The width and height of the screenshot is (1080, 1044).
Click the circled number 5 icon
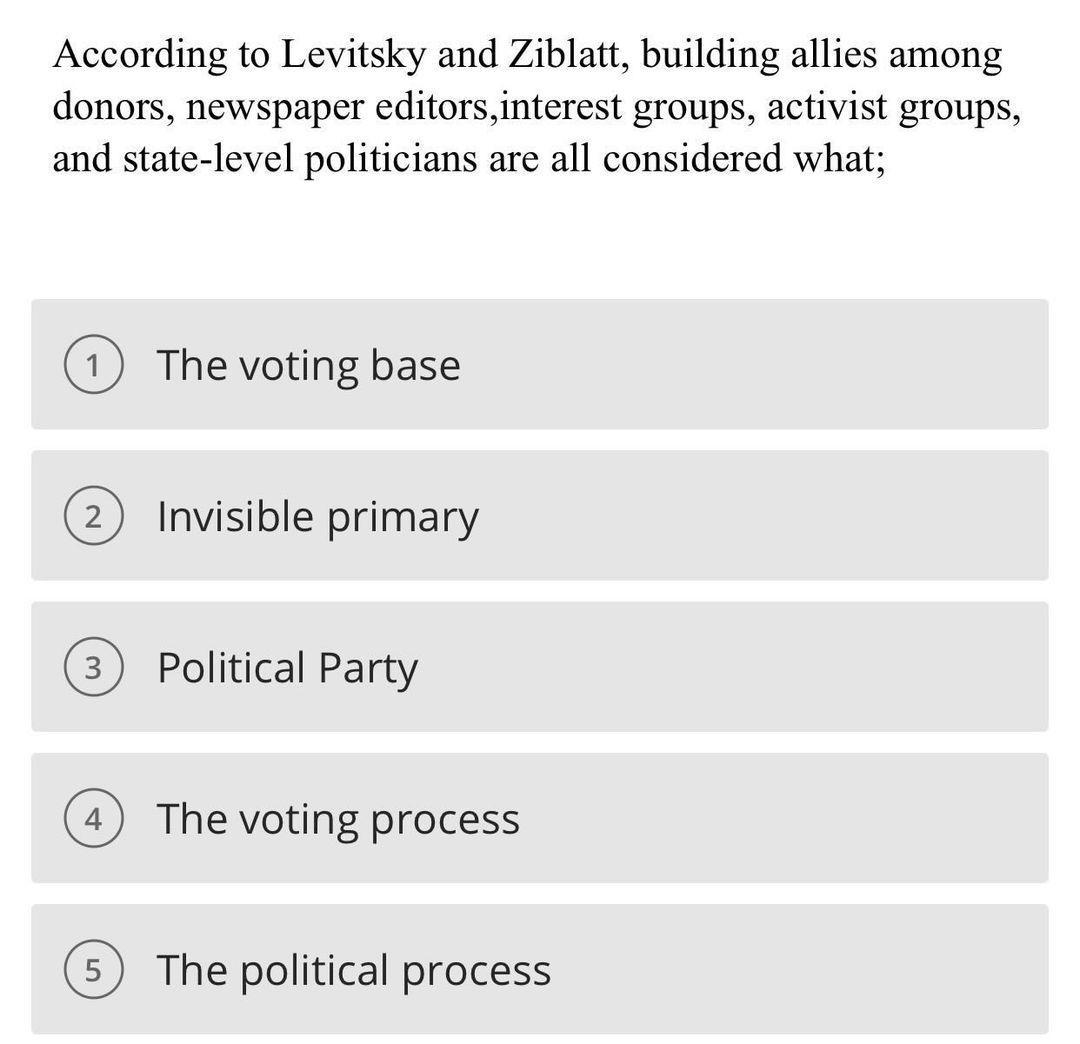point(95,969)
